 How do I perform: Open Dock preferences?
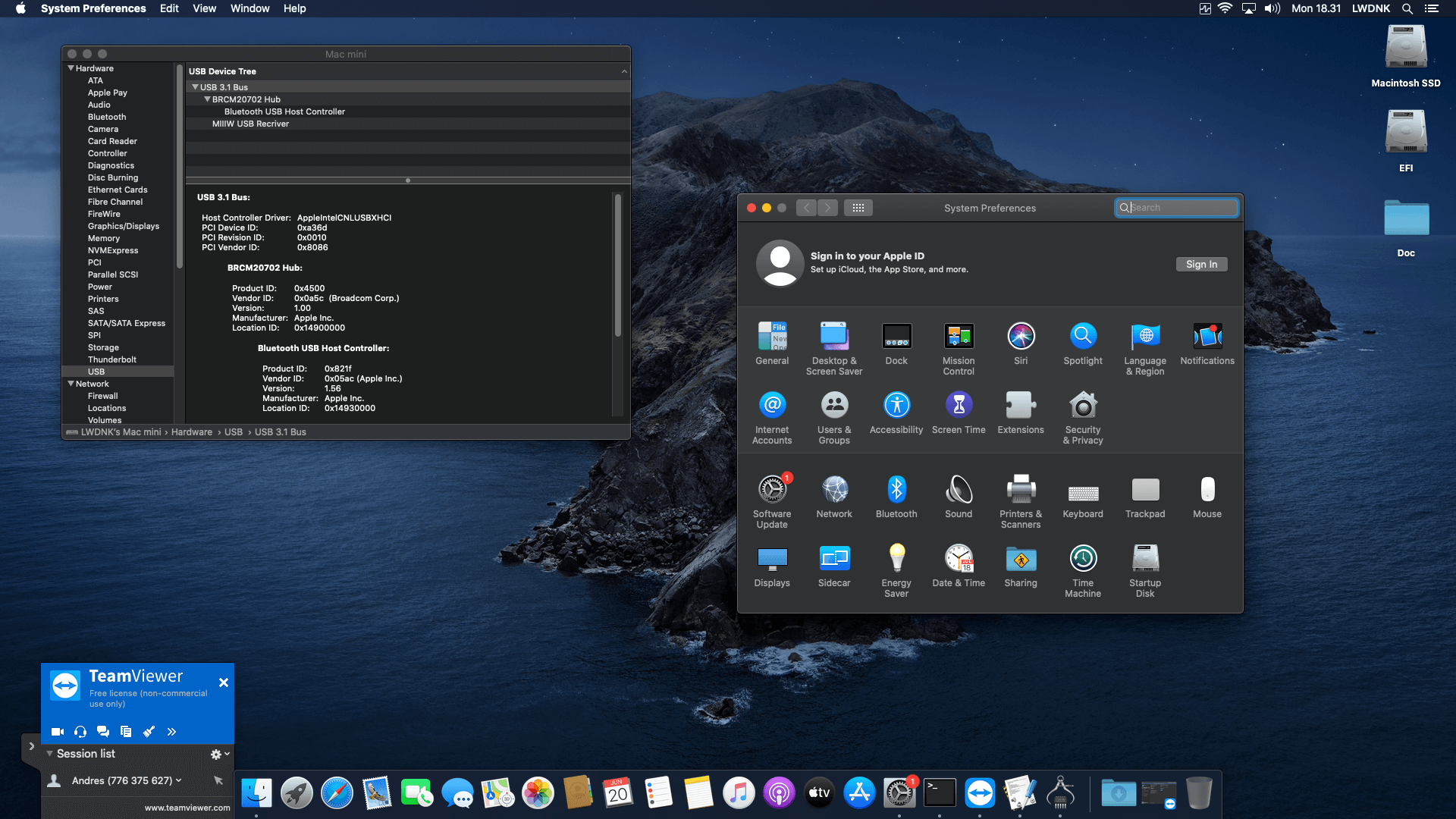pos(896,344)
